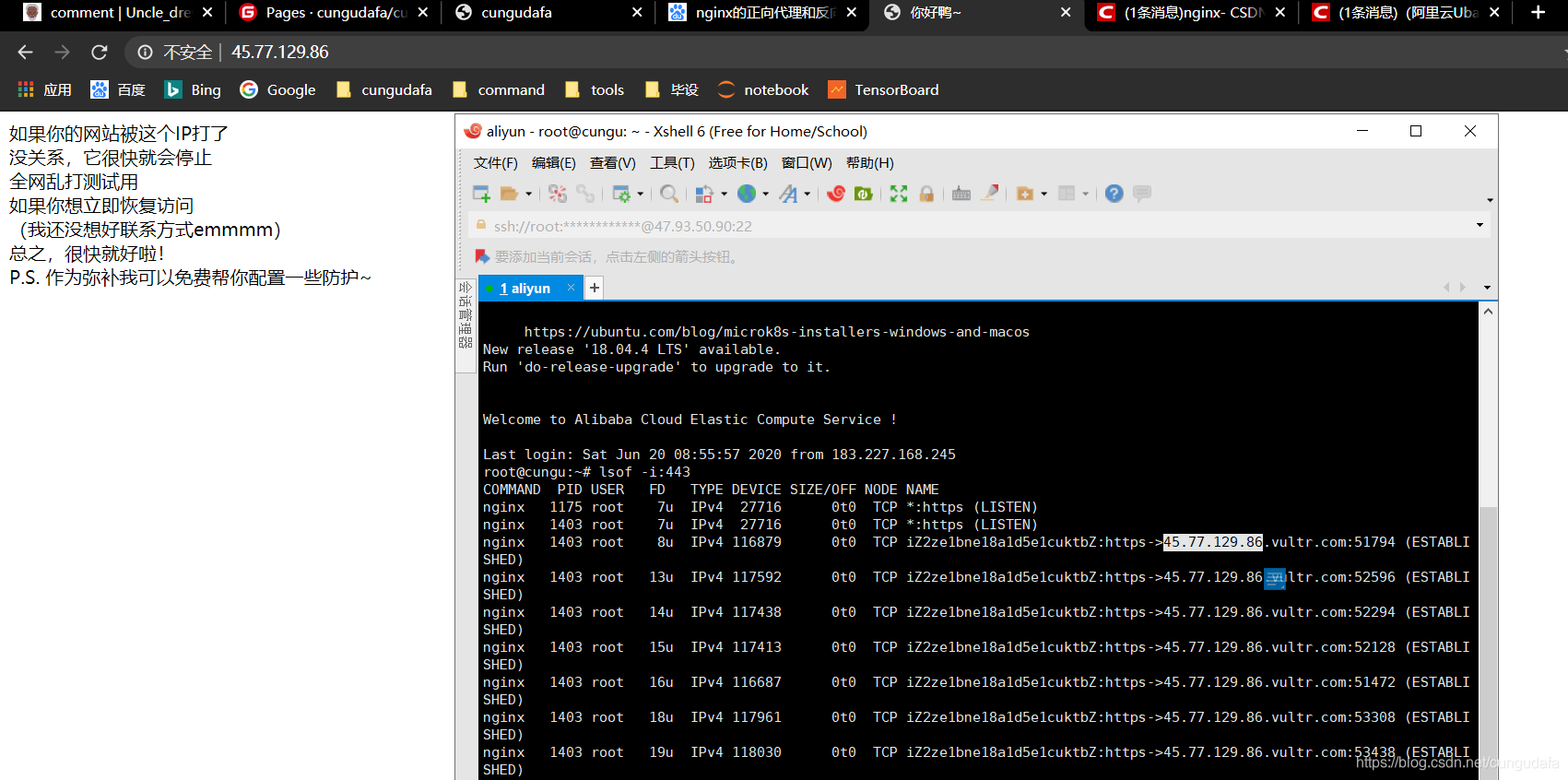Open the notebook bookmark

(763, 89)
